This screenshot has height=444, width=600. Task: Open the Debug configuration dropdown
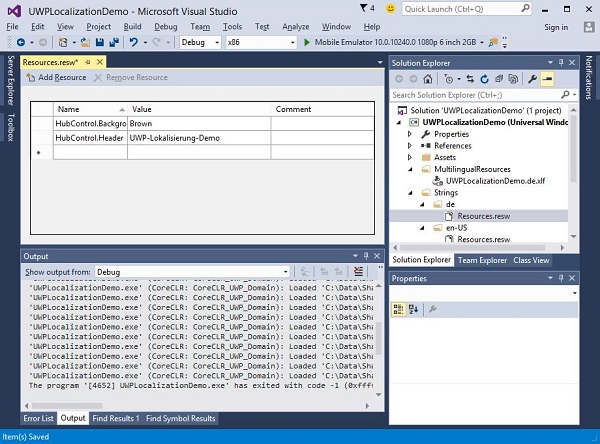(x=200, y=43)
